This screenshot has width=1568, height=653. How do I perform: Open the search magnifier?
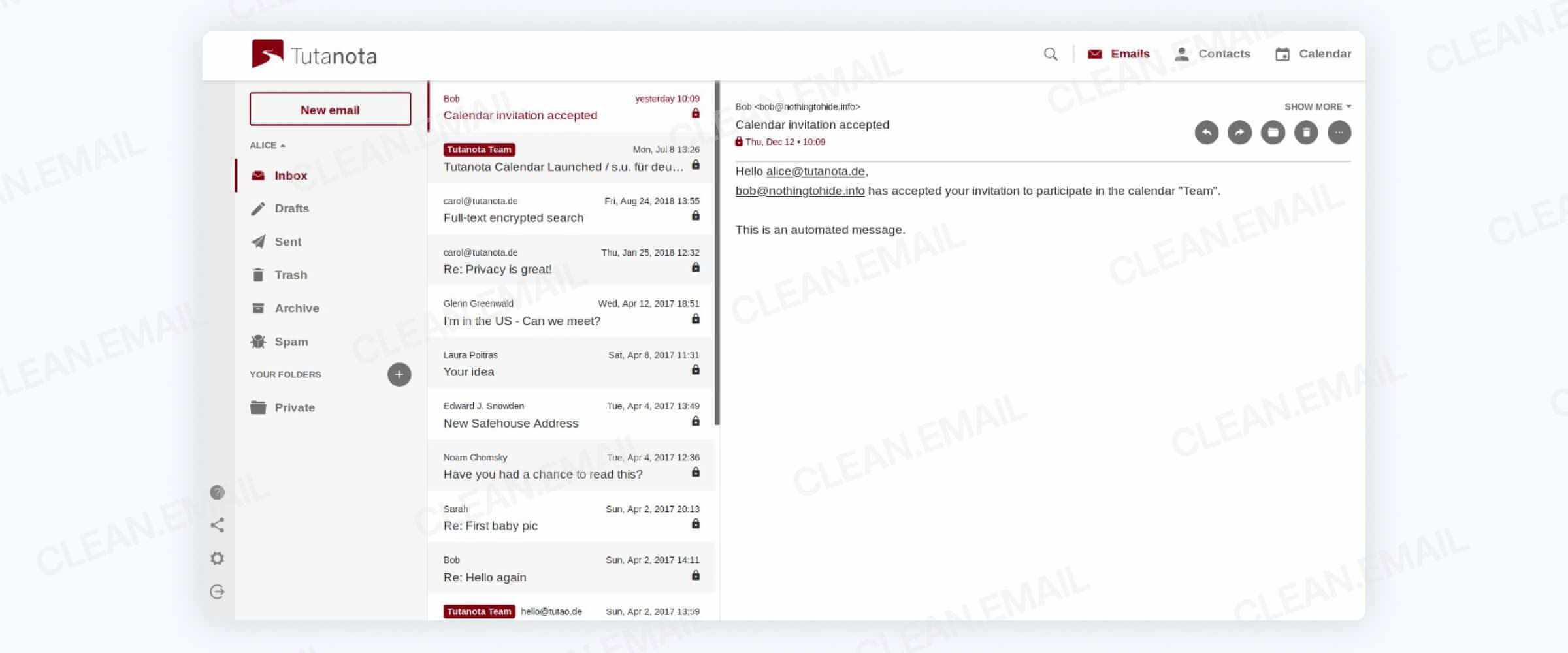(1051, 54)
